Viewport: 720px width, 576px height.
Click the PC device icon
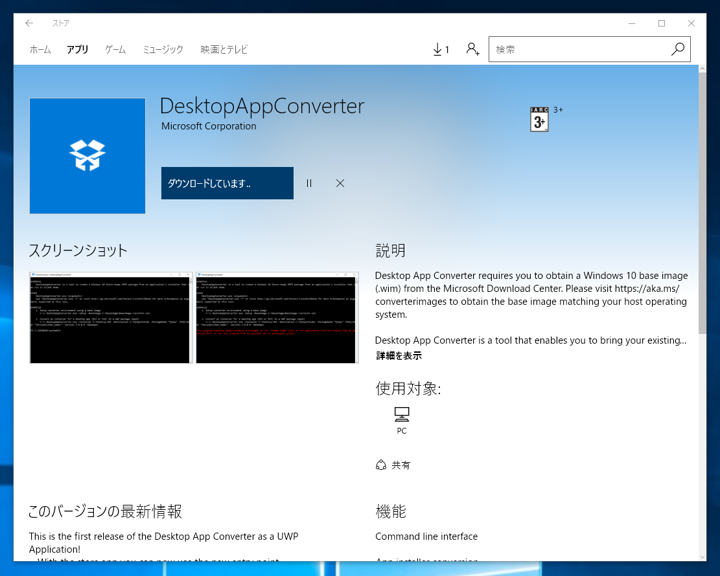tap(402, 414)
